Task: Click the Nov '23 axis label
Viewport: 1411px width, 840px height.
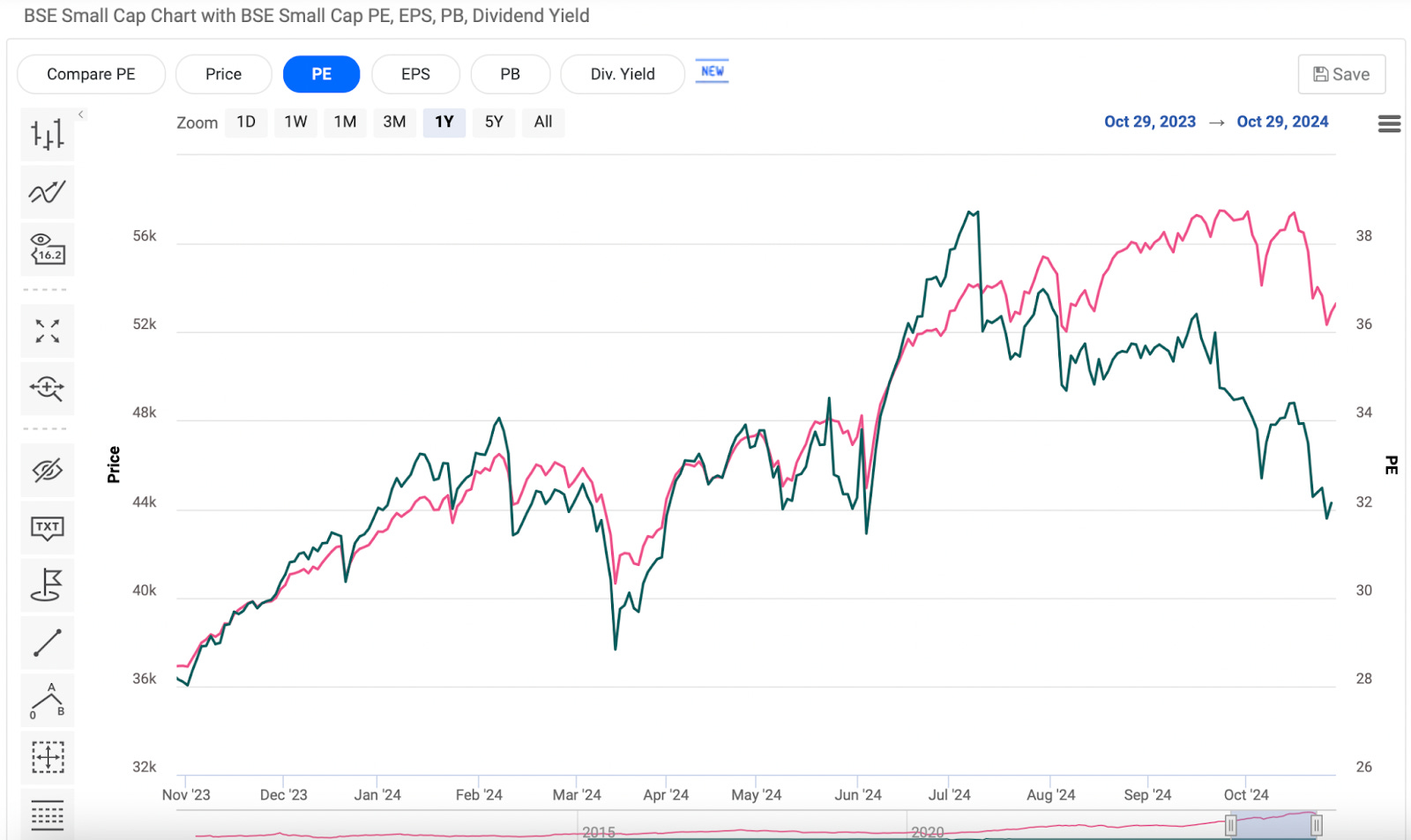Action: (186, 794)
